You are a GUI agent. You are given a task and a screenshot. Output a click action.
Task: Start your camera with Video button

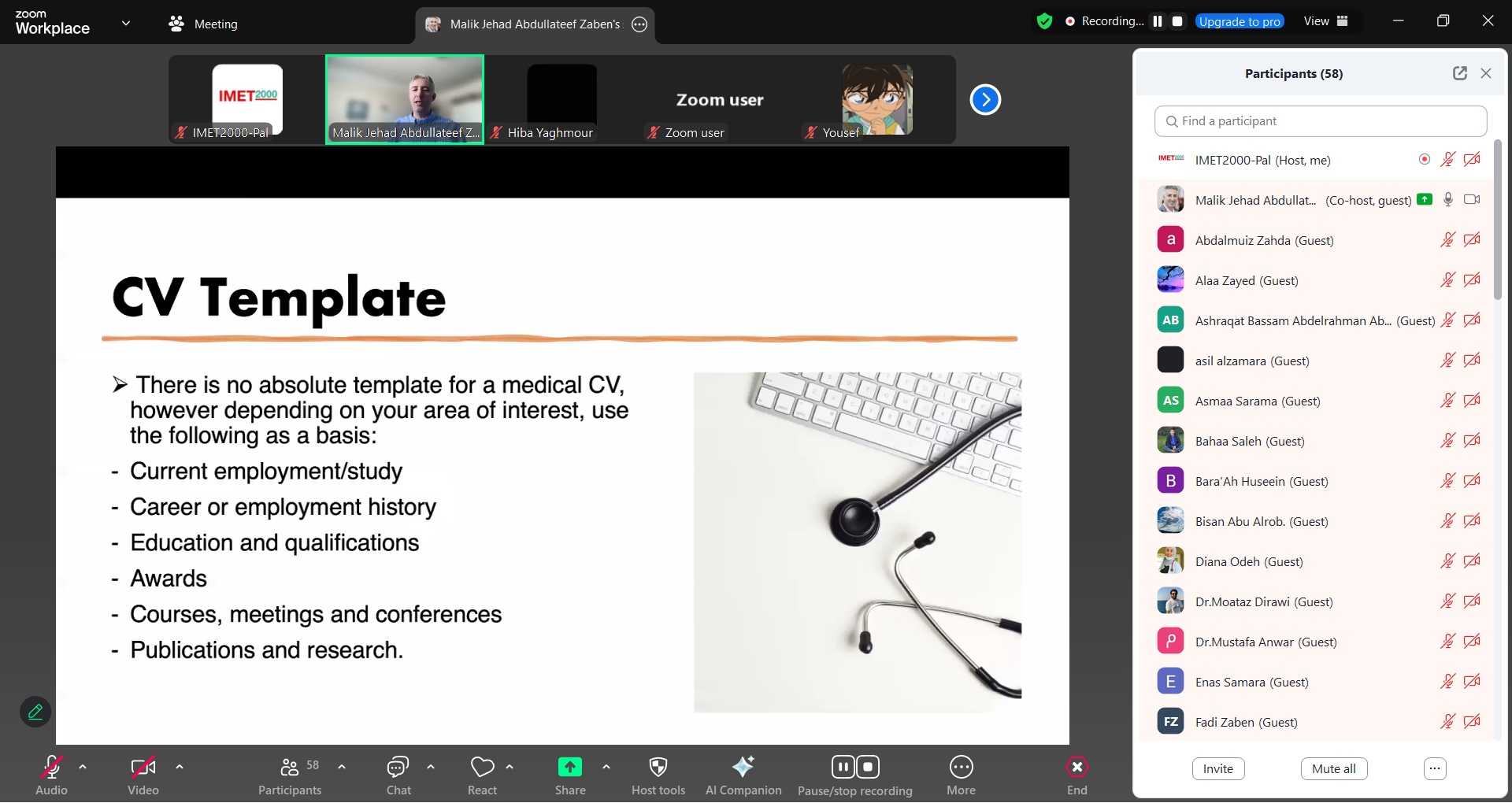point(143,768)
